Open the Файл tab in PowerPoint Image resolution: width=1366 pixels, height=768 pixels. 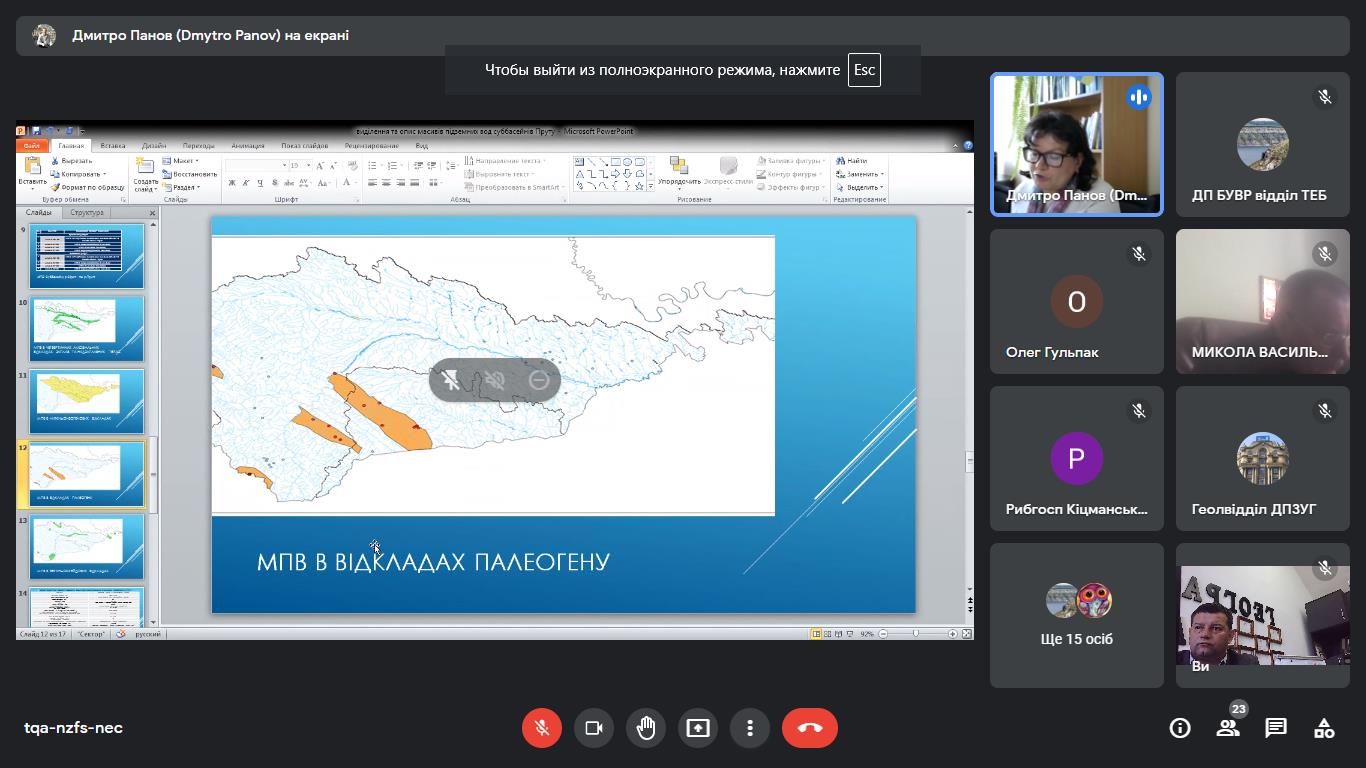pos(32,146)
